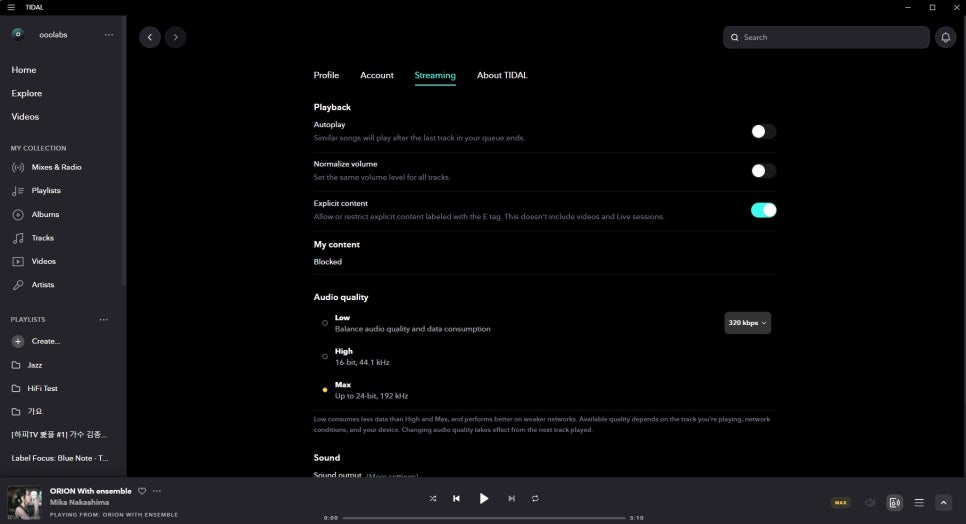Click the volume speaker icon

tap(870, 503)
